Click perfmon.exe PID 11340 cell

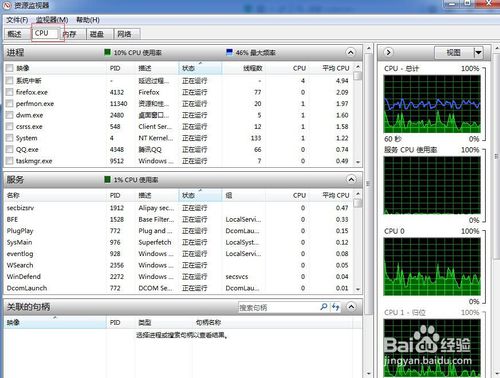119,104
